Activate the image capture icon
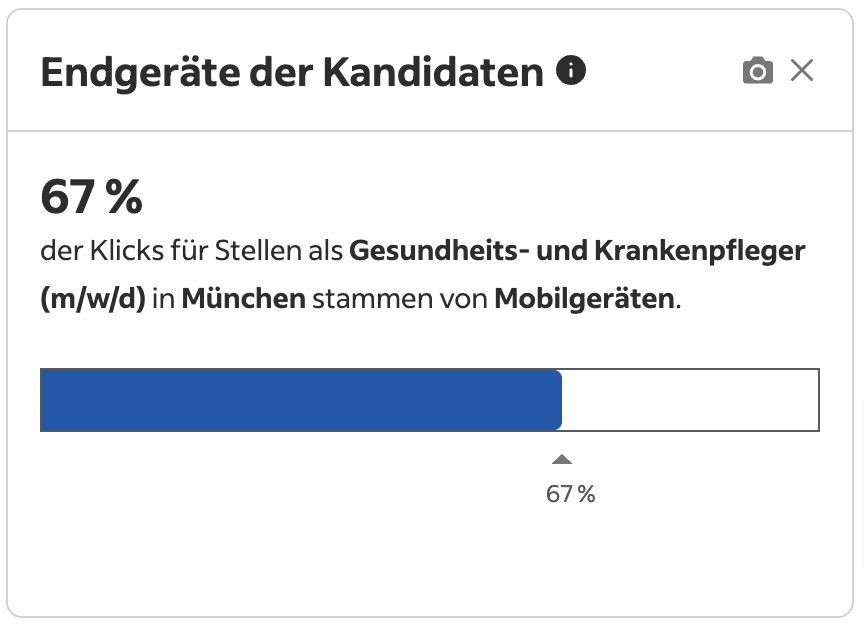This screenshot has height=624, width=864. (x=759, y=71)
